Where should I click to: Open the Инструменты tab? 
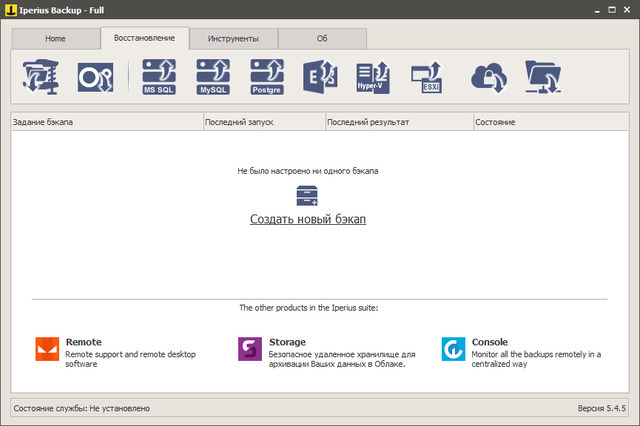point(233,39)
